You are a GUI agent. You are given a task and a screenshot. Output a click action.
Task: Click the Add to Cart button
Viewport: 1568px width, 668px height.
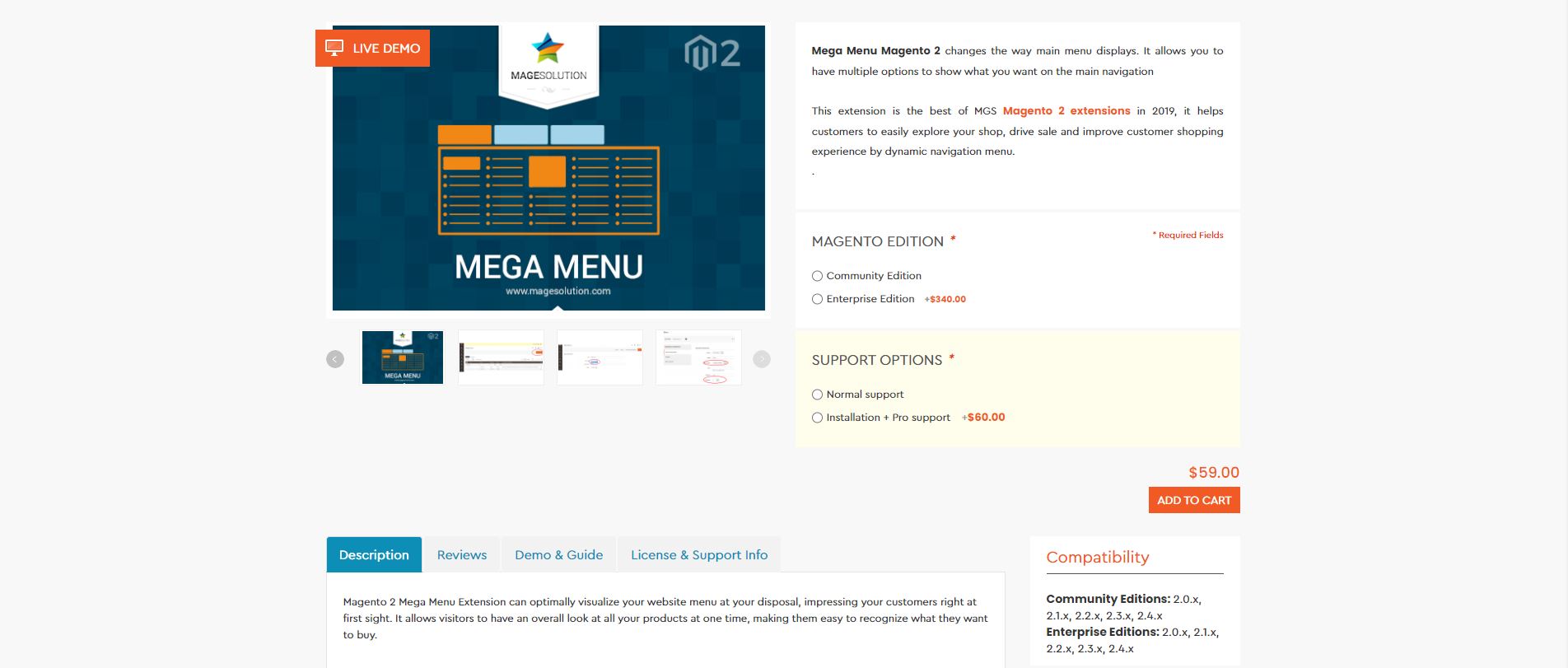click(x=1194, y=500)
